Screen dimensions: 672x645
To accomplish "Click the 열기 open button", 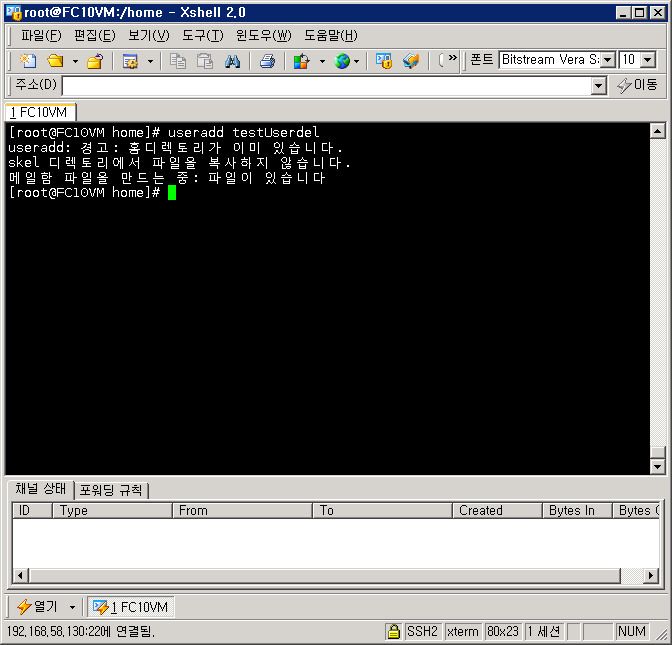I will tap(37, 607).
